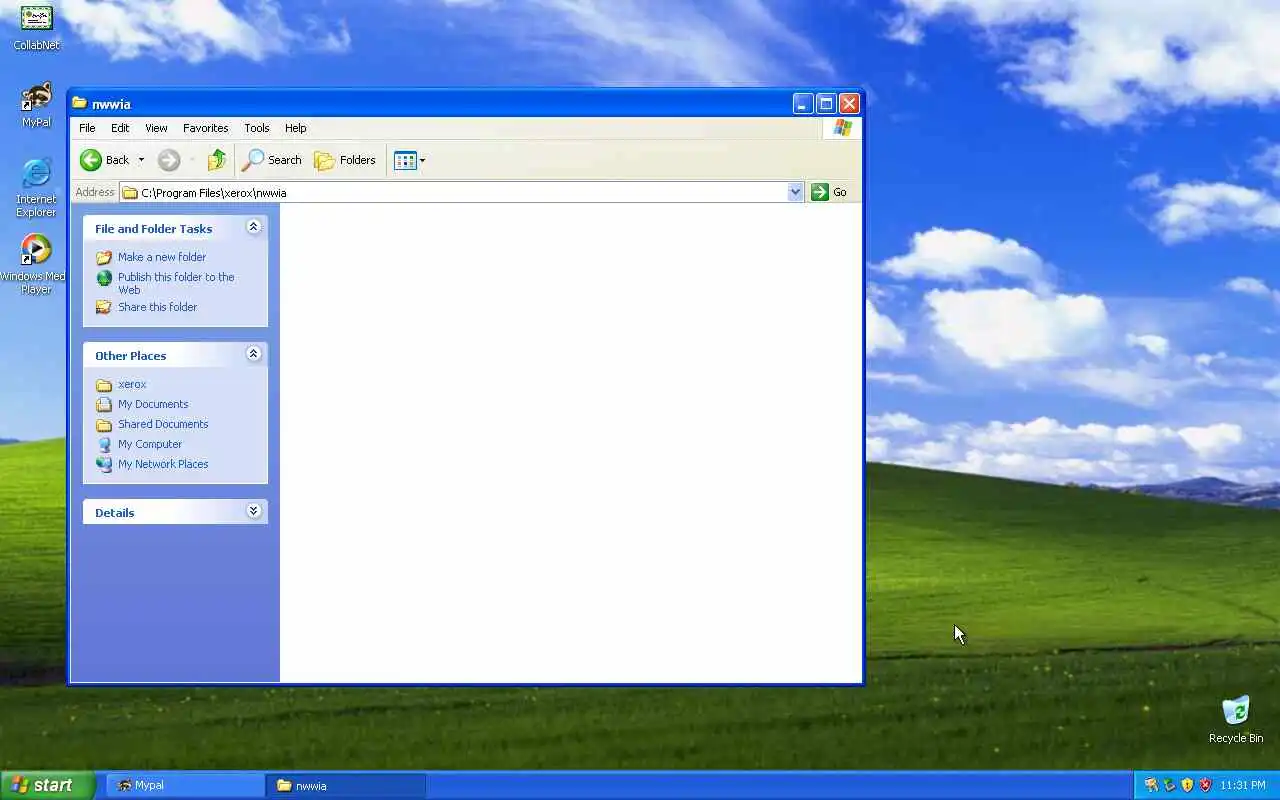Open the Favorites menu

pyautogui.click(x=205, y=128)
